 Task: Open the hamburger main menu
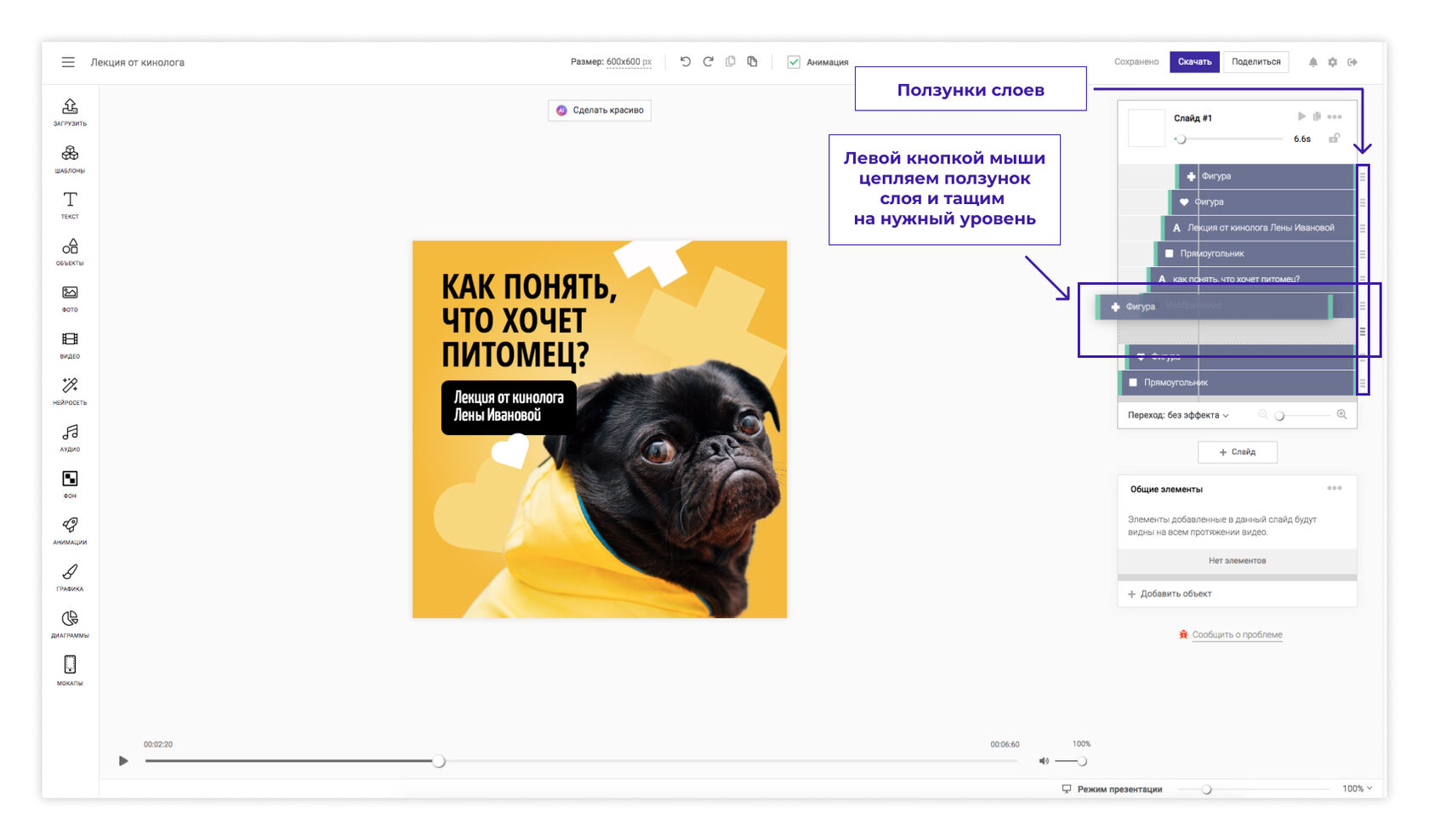pos(68,62)
